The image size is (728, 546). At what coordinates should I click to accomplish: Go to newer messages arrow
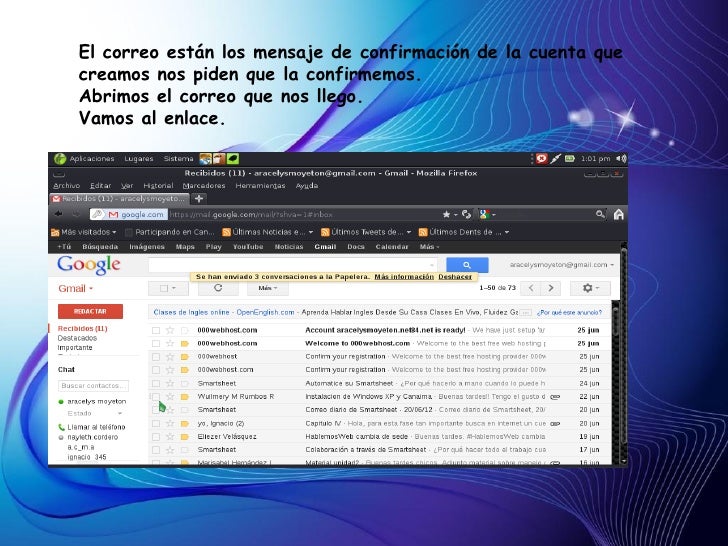(531, 288)
